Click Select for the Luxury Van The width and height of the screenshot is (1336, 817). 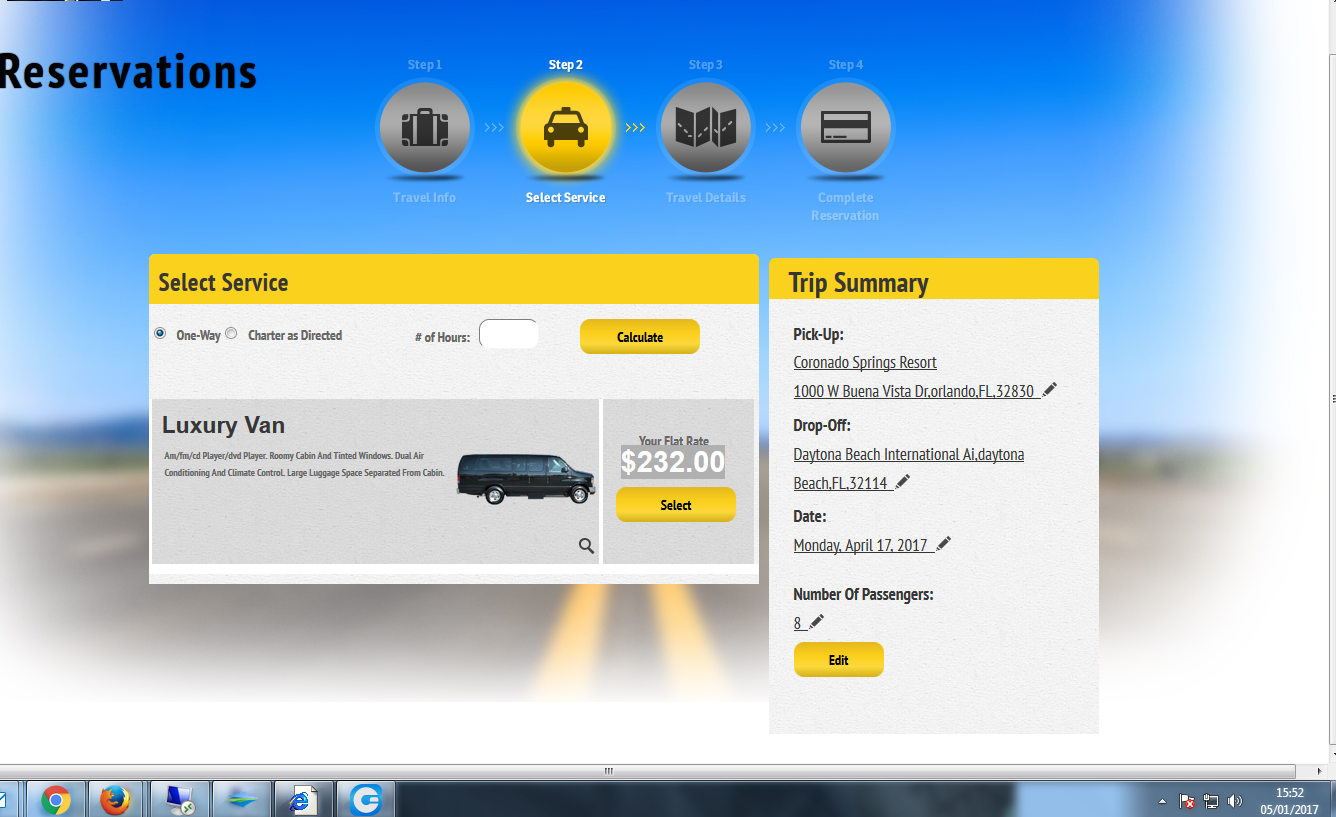676,505
